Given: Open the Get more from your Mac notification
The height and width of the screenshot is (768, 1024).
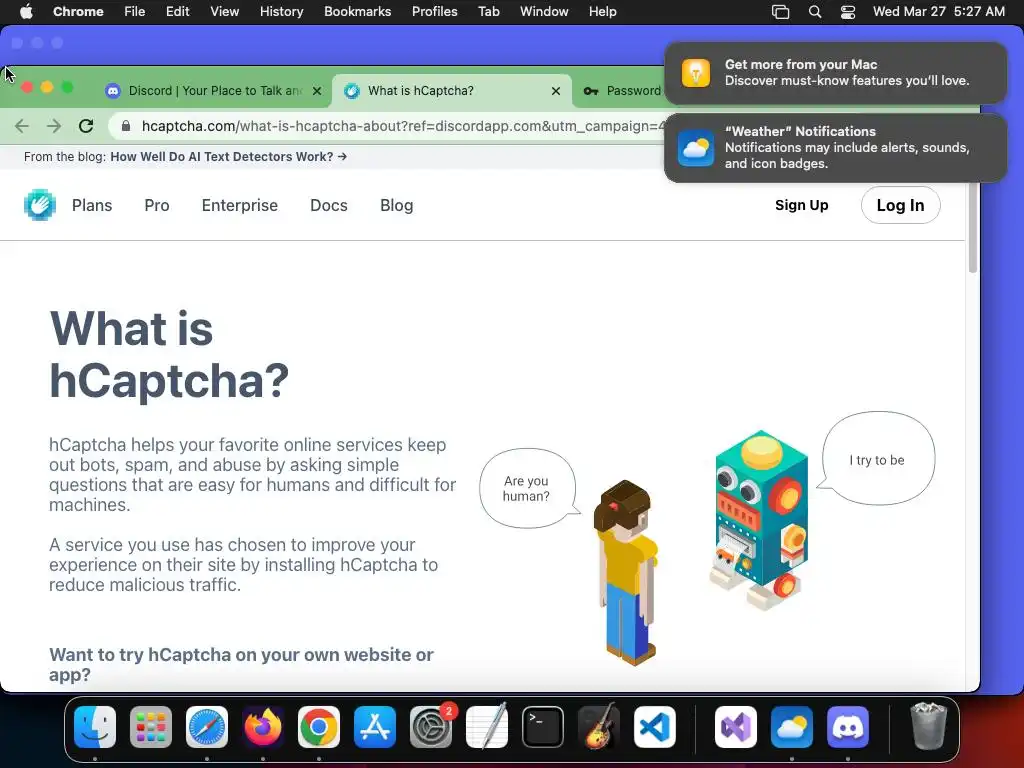Looking at the screenshot, I should (835, 72).
